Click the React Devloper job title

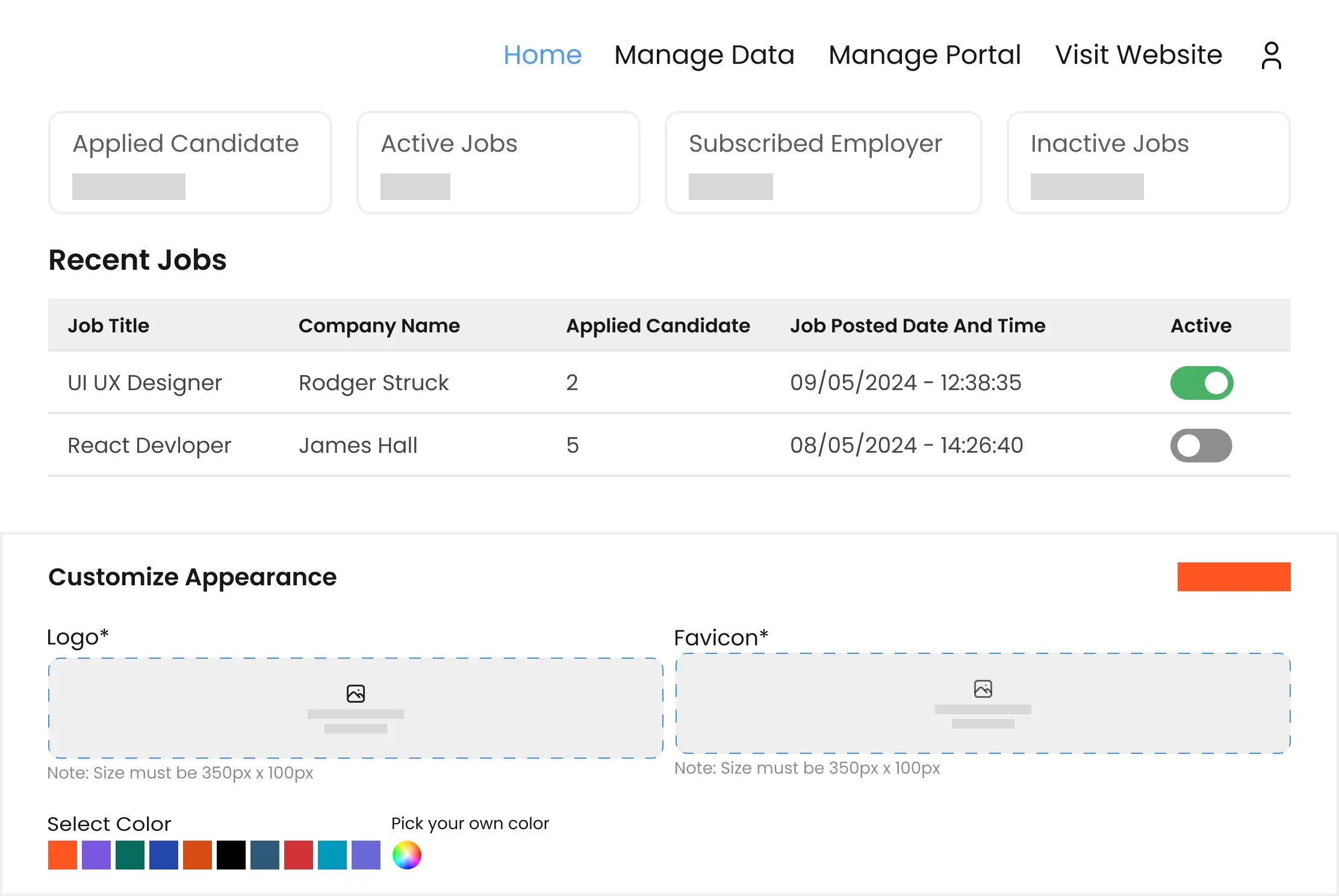point(149,446)
